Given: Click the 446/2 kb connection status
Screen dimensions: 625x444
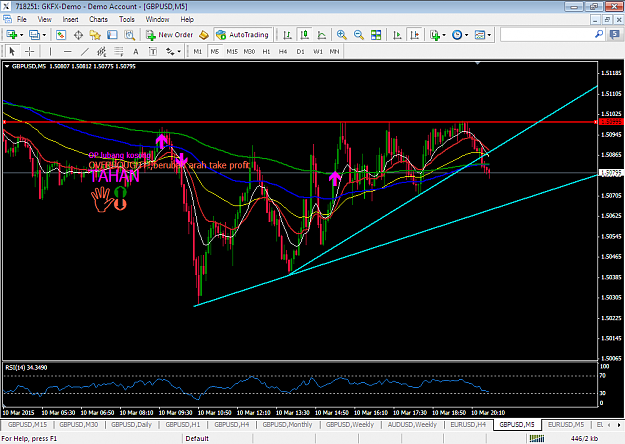Looking at the screenshot, I should tap(584, 438).
